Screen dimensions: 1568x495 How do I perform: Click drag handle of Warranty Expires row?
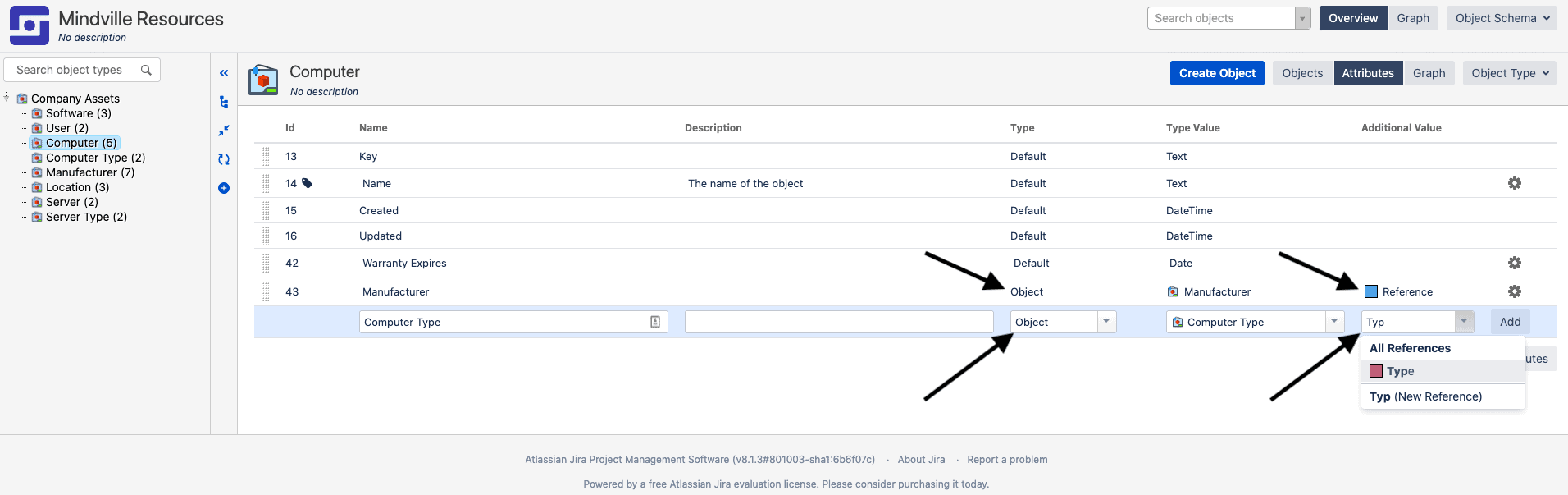click(x=266, y=263)
